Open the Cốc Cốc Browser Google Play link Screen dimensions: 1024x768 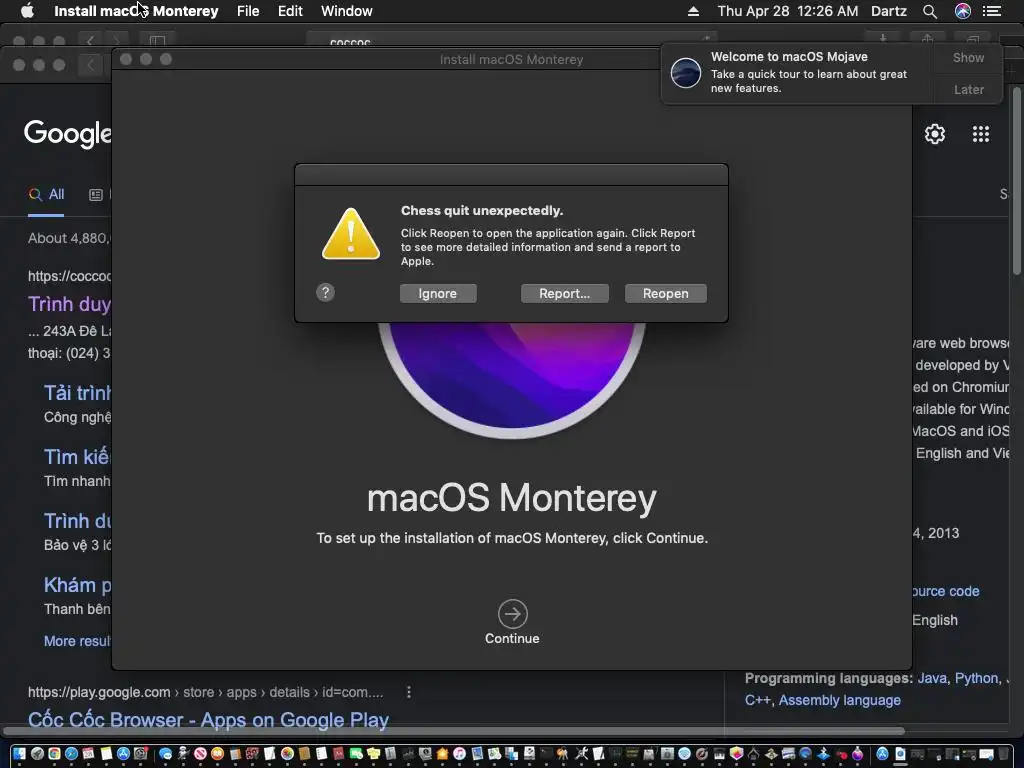point(208,719)
